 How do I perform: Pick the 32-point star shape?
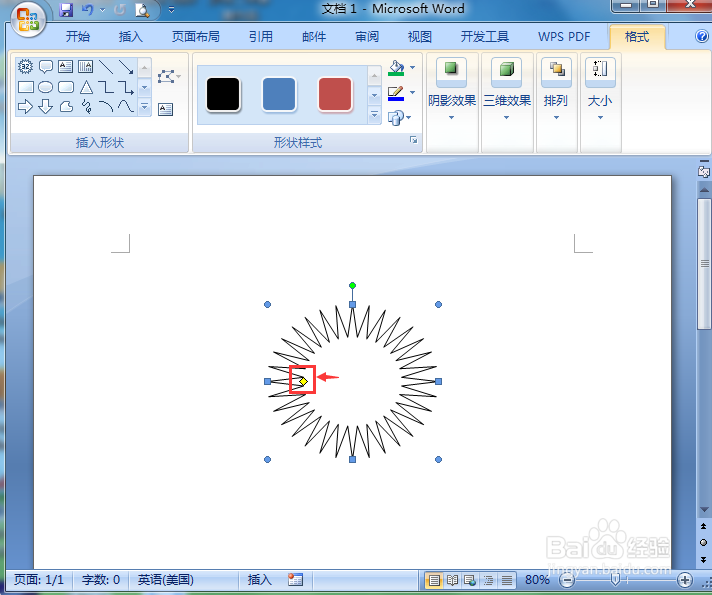25,66
